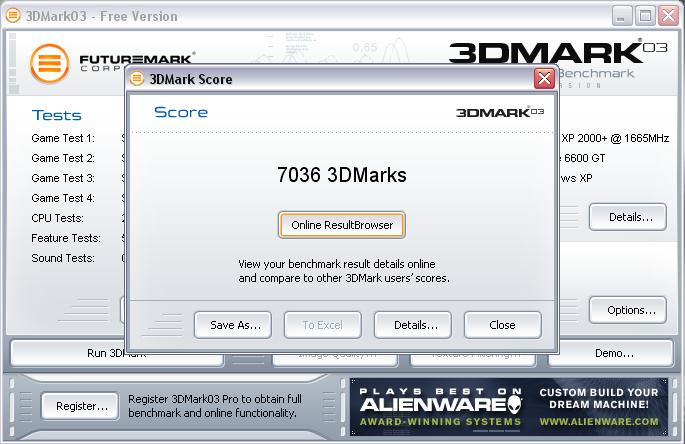Image resolution: width=685 pixels, height=444 pixels.
Task: Open Details... in the 3DMark Score dialog
Action: coord(413,325)
